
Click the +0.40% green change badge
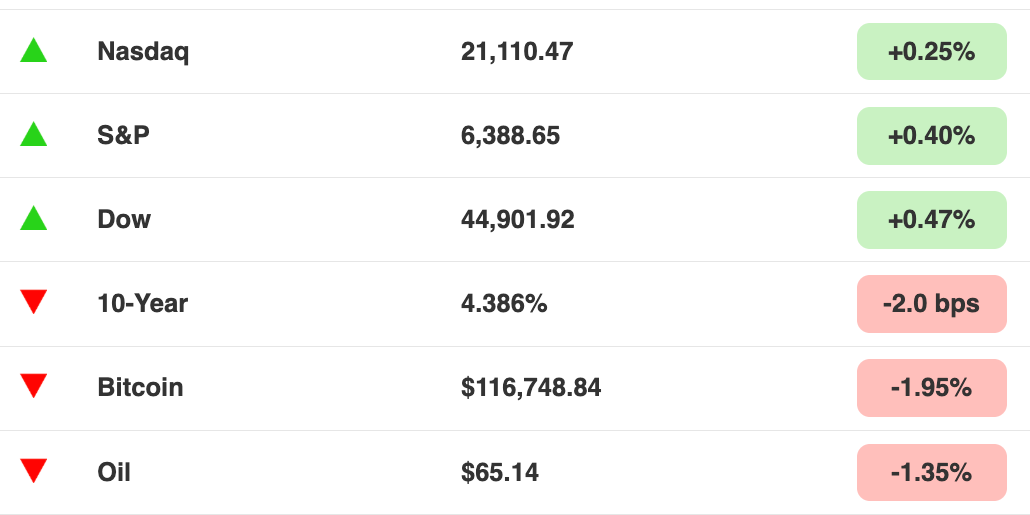(931, 135)
